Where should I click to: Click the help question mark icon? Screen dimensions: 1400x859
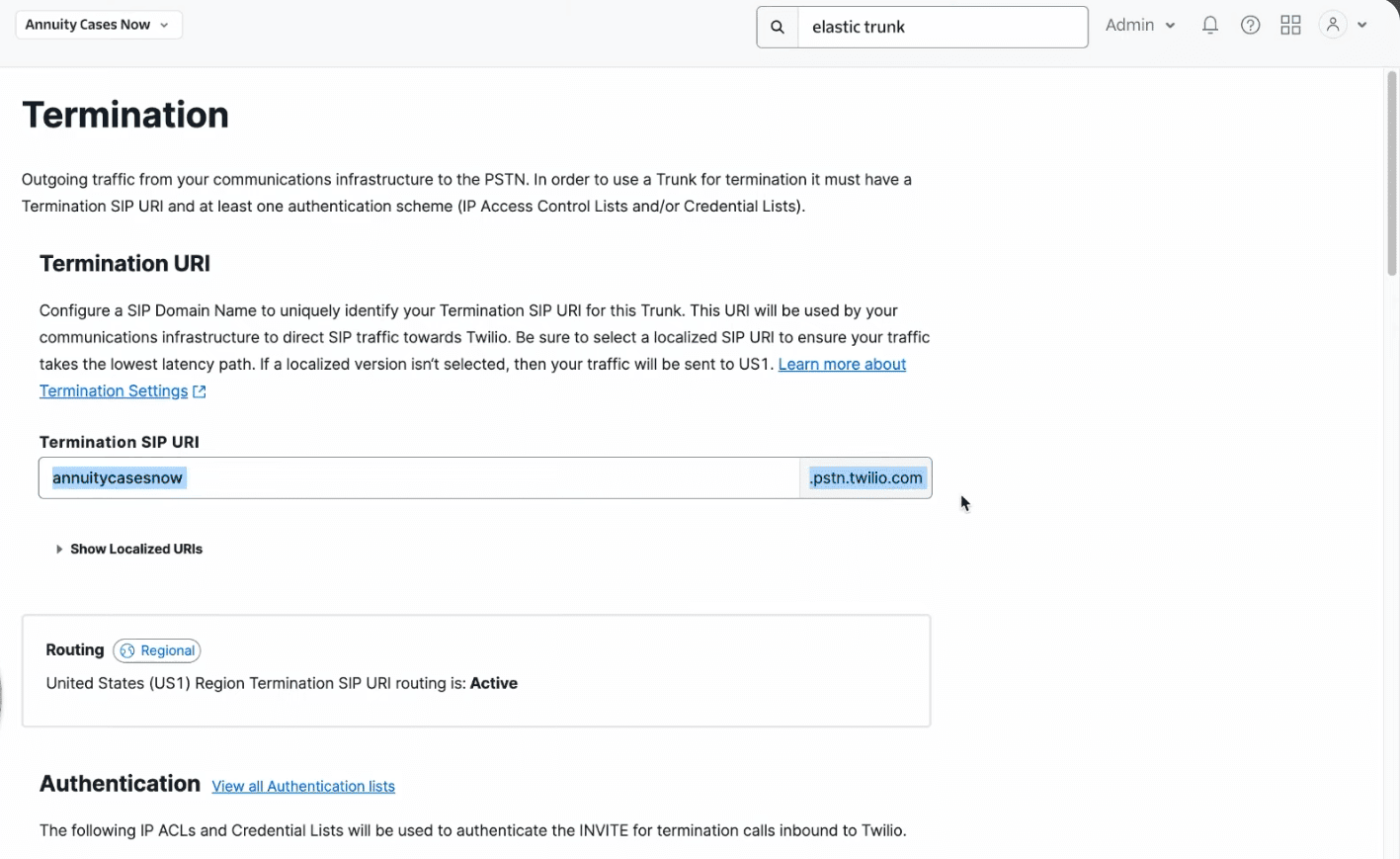pos(1250,26)
